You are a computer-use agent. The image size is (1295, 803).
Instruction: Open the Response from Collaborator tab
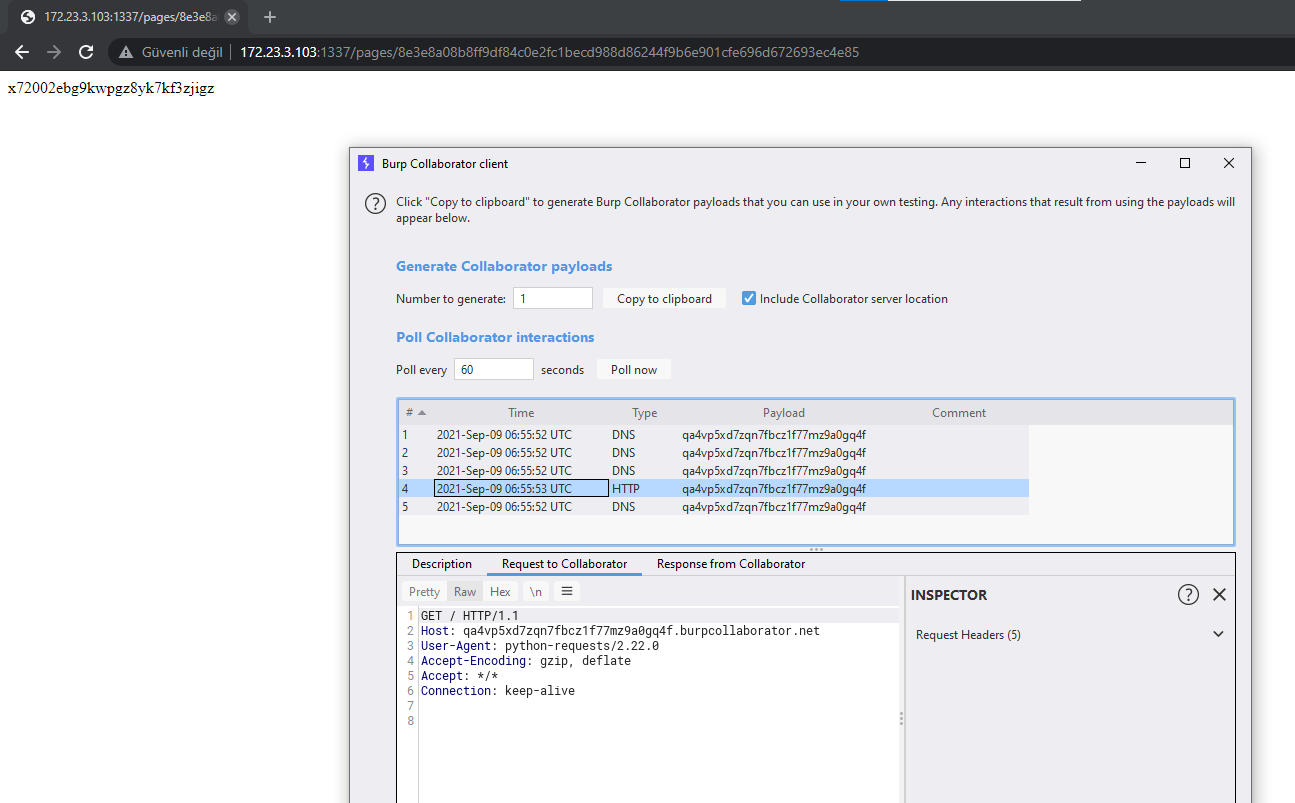[x=731, y=564]
